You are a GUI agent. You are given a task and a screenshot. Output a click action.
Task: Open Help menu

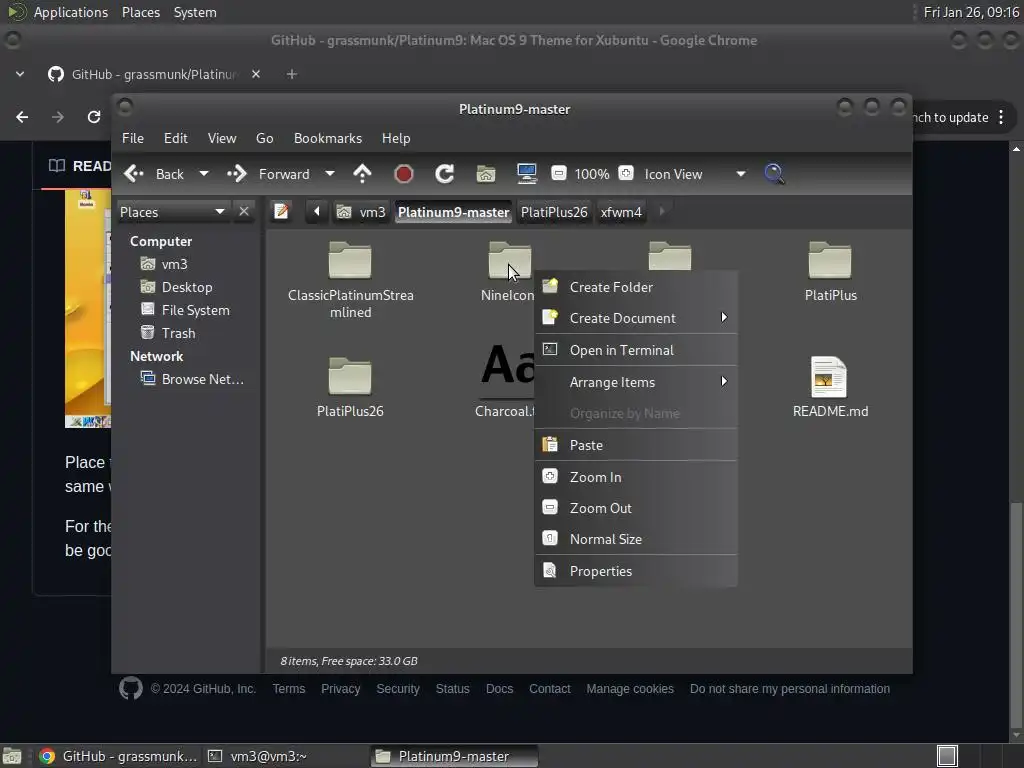coord(396,138)
